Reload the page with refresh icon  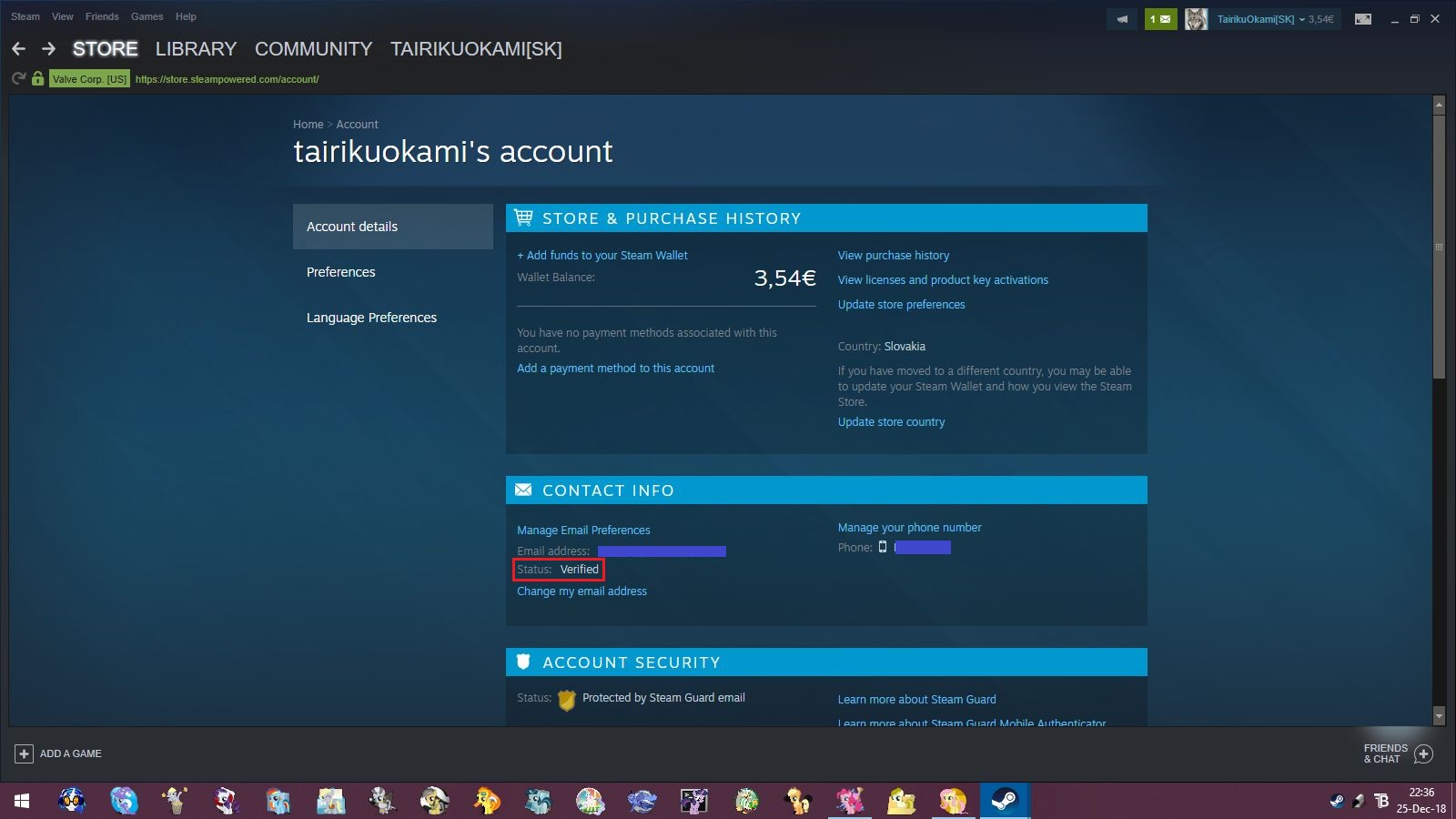coord(18,79)
